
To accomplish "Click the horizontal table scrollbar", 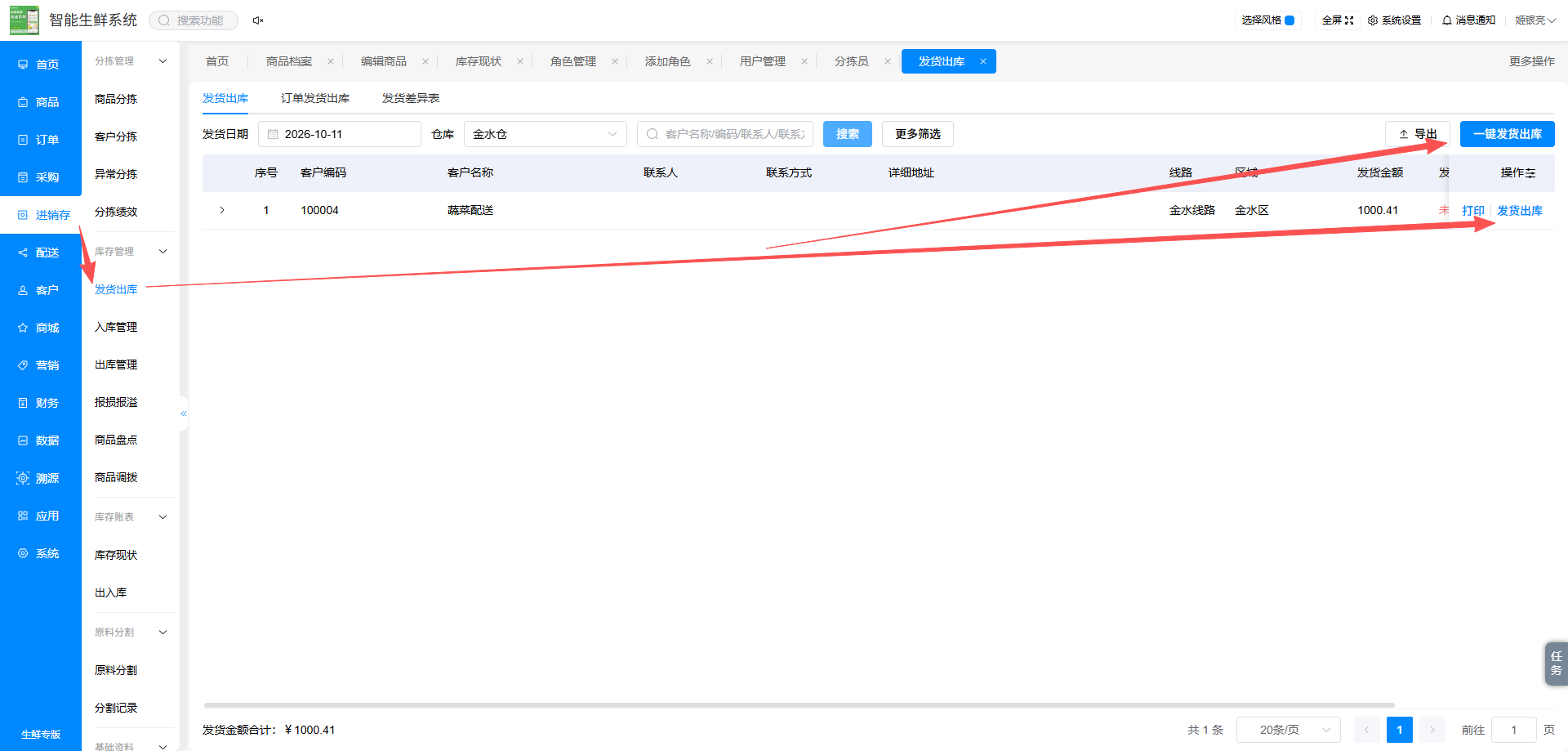I will pyautogui.click(x=799, y=704).
